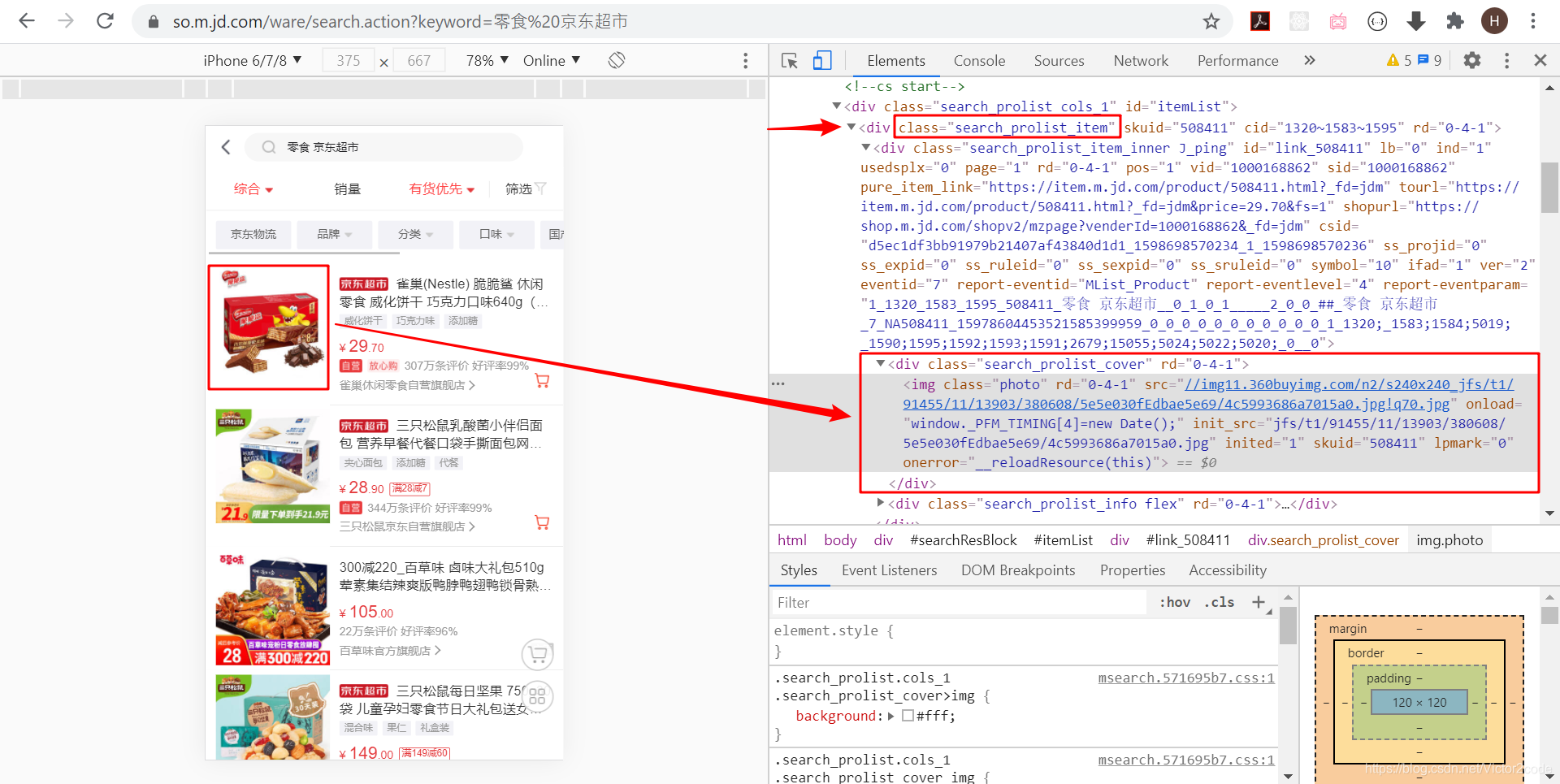The height and width of the screenshot is (784, 1560).
Task: Reload the page with refresh icon
Action: pyautogui.click(x=105, y=21)
